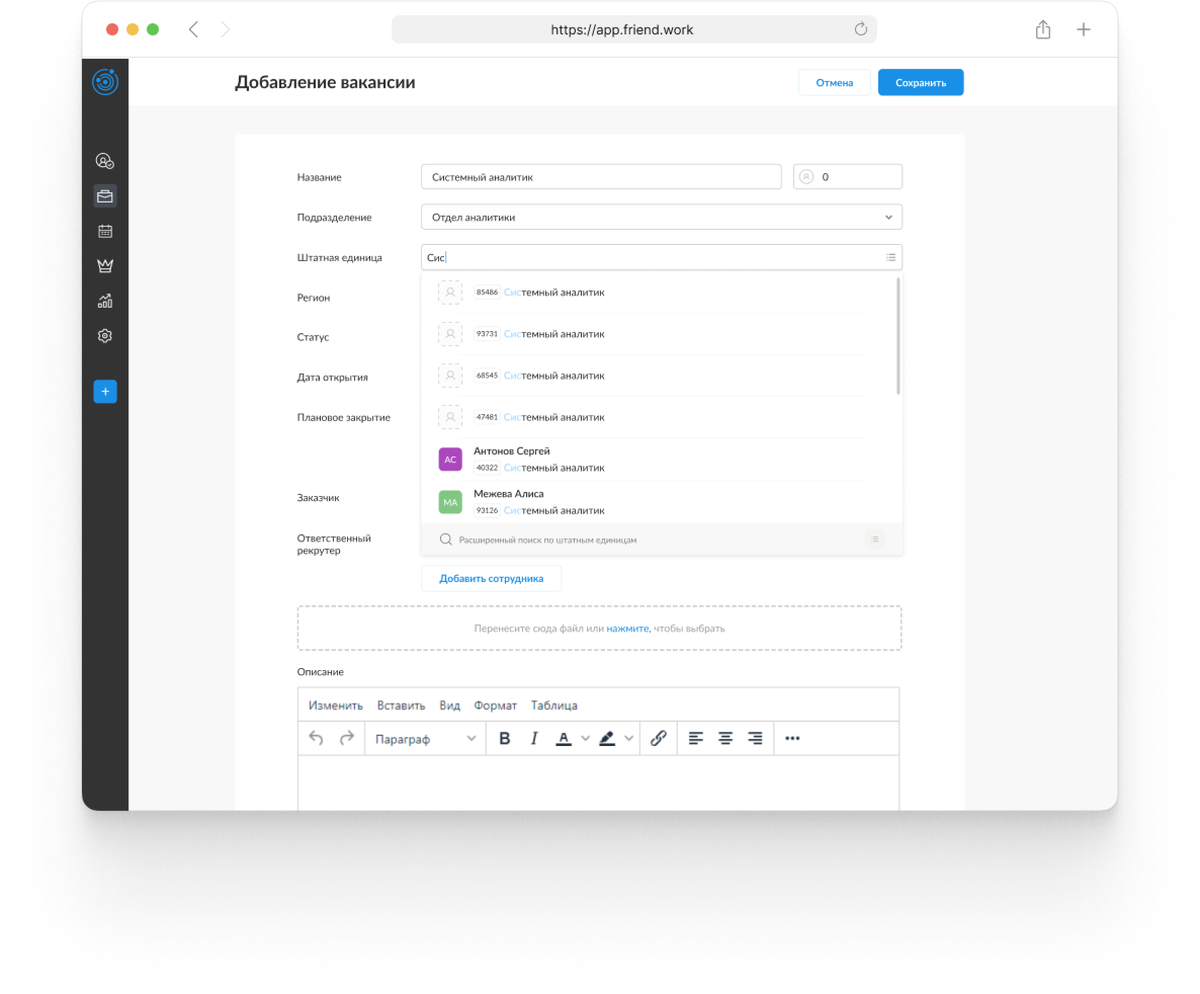Screen dimensions: 1200x994
Task: Open the Вставить editor menu
Action: [401, 705]
